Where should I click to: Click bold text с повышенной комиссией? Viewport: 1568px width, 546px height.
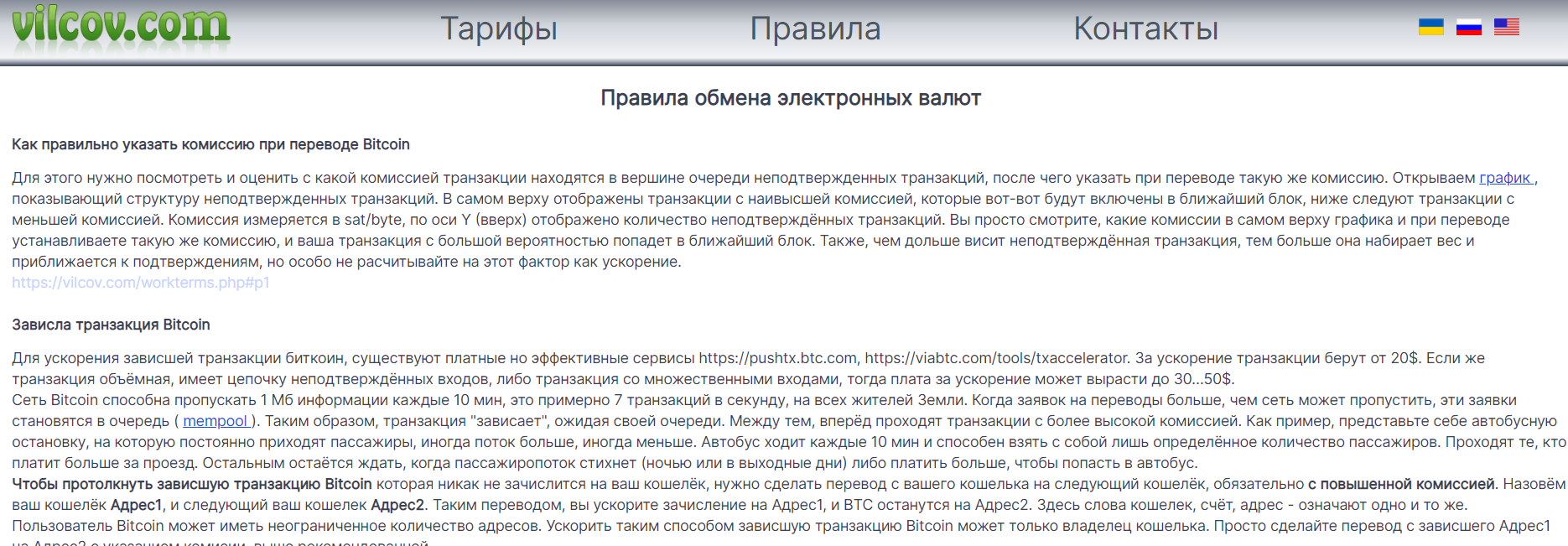coord(1401,484)
